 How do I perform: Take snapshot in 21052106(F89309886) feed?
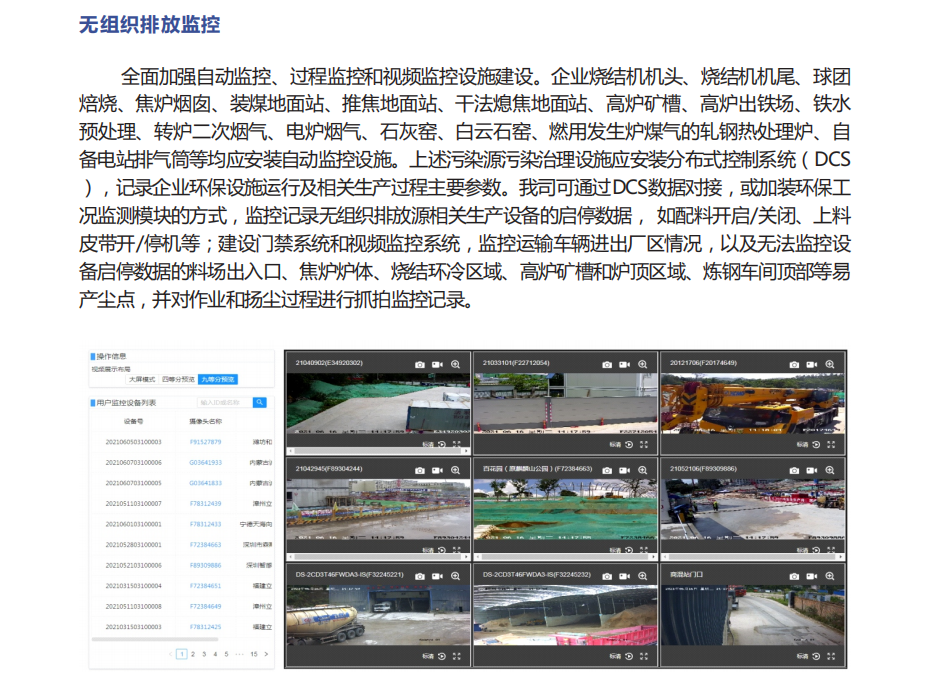click(794, 470)
